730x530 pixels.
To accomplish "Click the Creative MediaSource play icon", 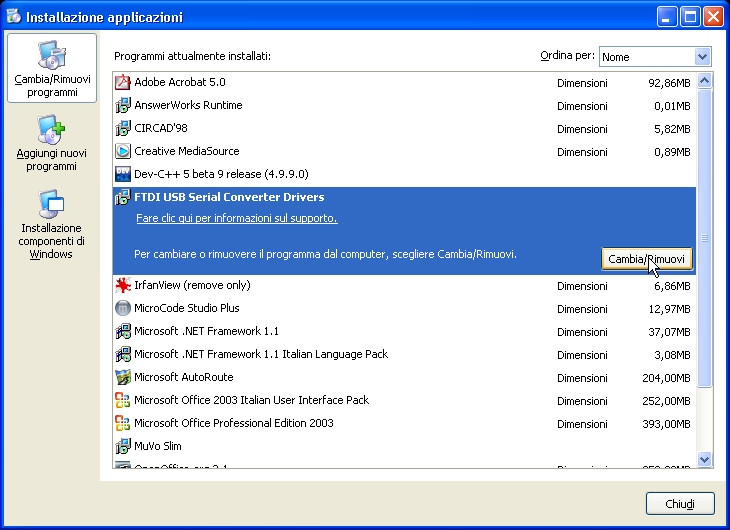I will click(x=123, y=151).
